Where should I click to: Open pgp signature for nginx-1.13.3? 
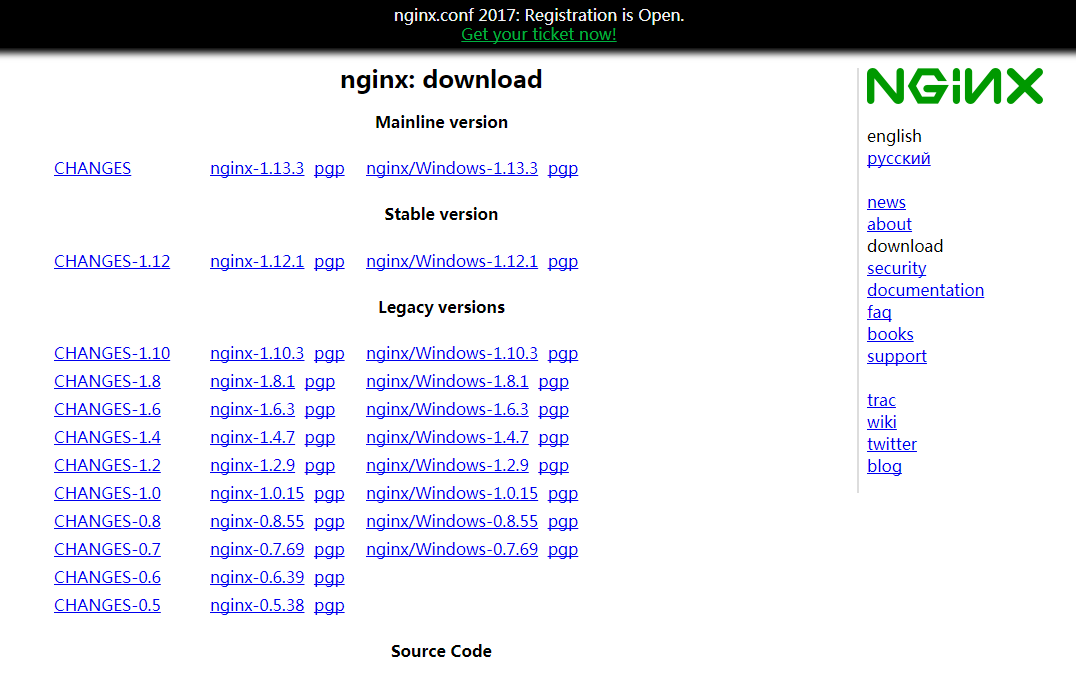click(329, 169)
